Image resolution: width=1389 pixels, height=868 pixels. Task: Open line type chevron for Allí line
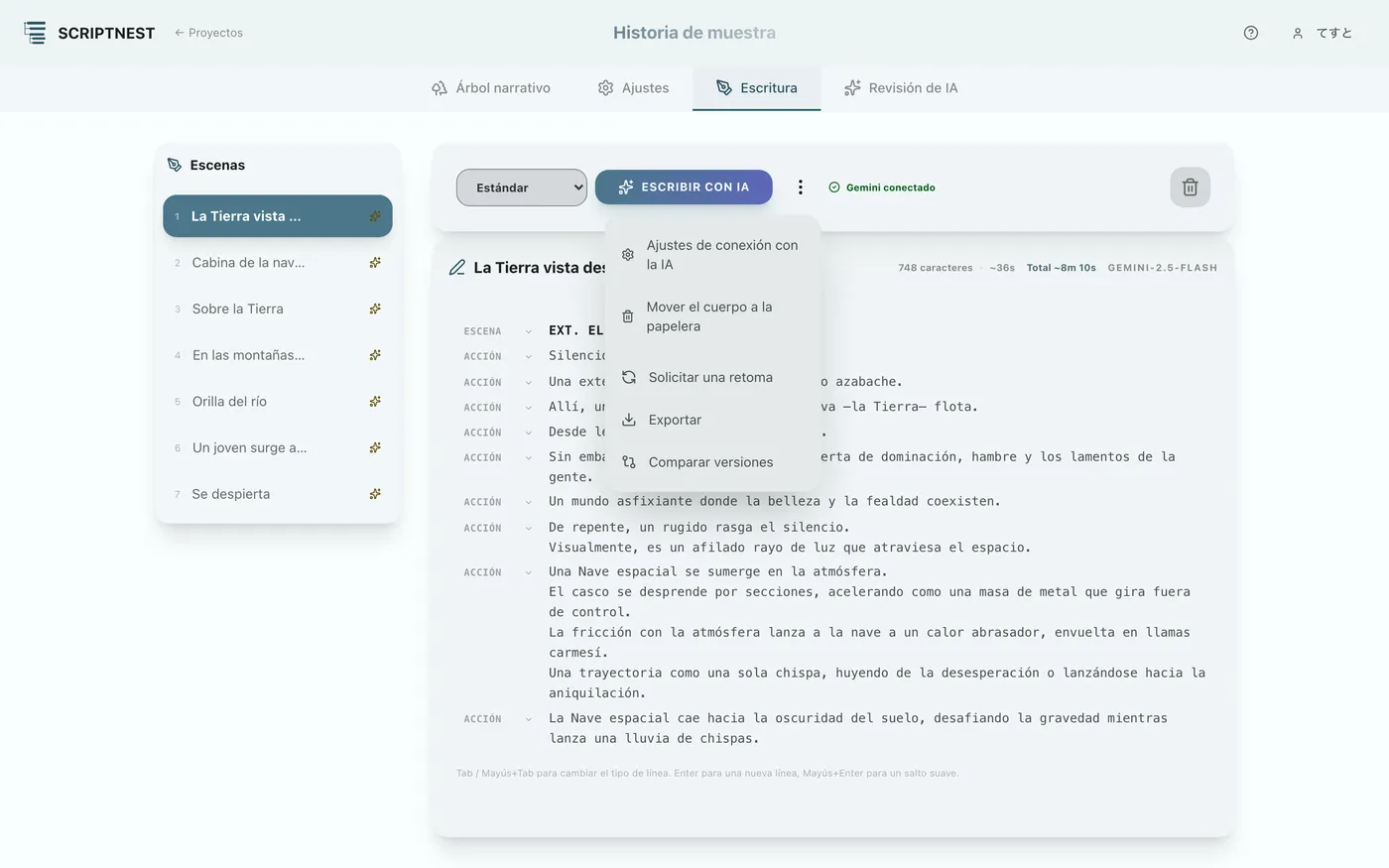point(529,407)
